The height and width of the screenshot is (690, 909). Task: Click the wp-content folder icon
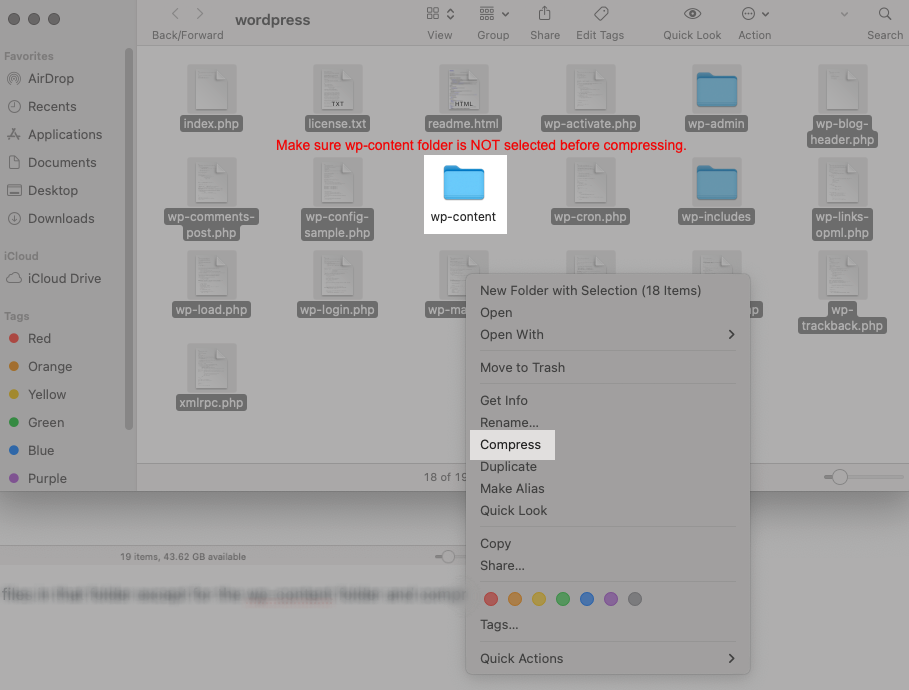(463, 182)
